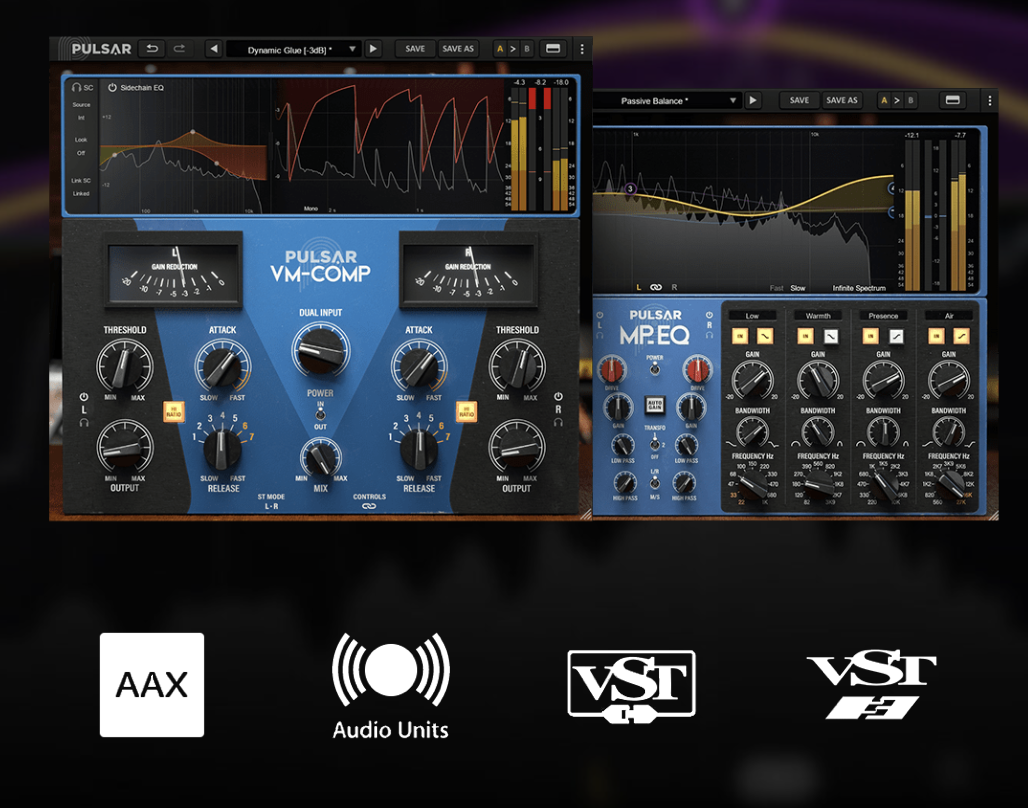Screen dimensions: 1028x808
Task: Select the L channel in MP-EQ display
Action: 639,288
